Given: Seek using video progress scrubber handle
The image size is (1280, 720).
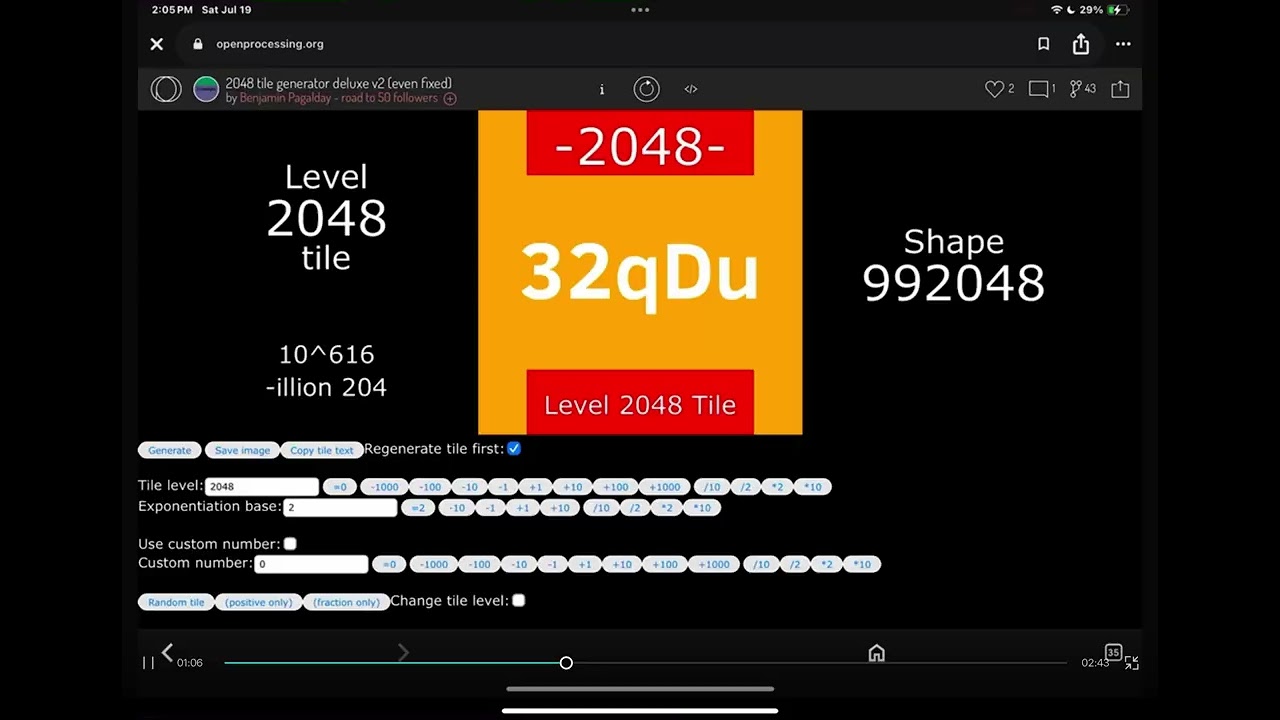Looking at the screenshot, I should [x=566, y=663].
